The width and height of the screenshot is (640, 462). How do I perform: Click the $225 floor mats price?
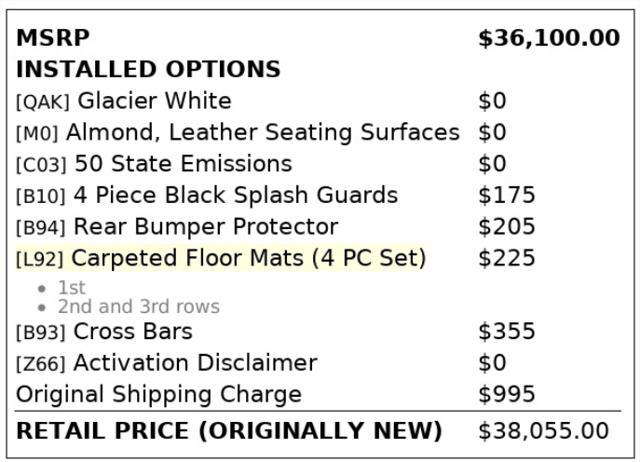[506, 258]
